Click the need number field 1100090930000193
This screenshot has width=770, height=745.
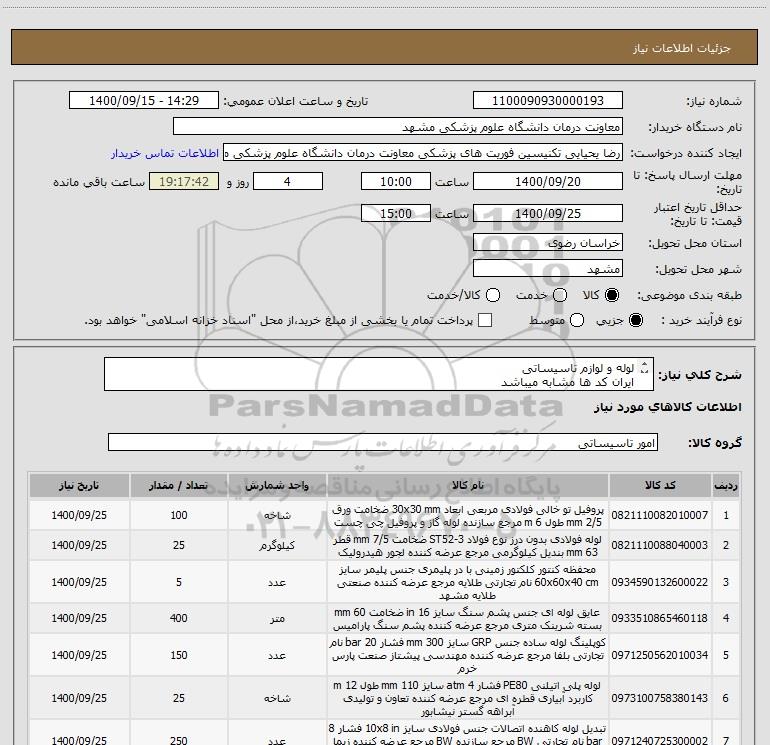point(548,101)
